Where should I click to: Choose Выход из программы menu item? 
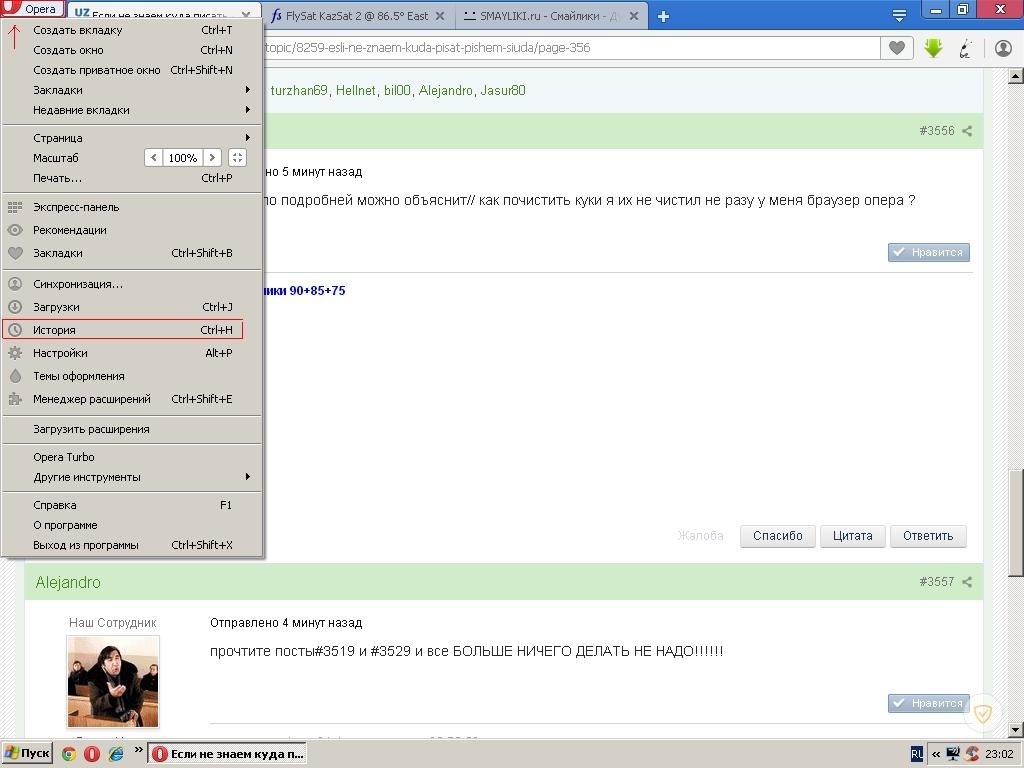click(132, 545)
